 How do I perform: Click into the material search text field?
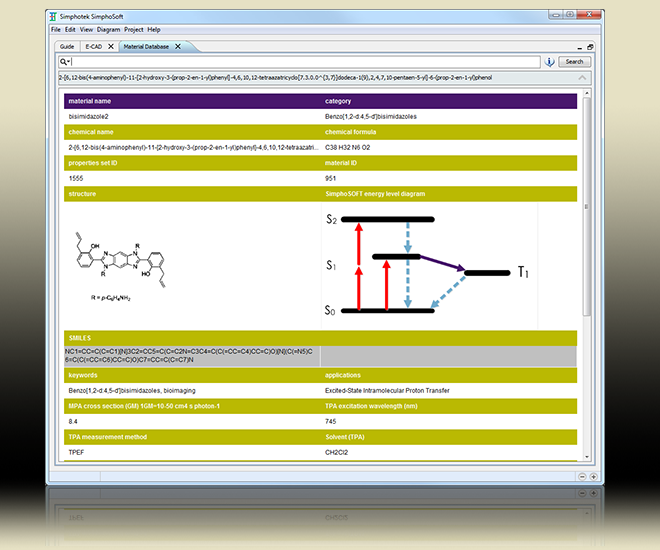tap(300, 62)
